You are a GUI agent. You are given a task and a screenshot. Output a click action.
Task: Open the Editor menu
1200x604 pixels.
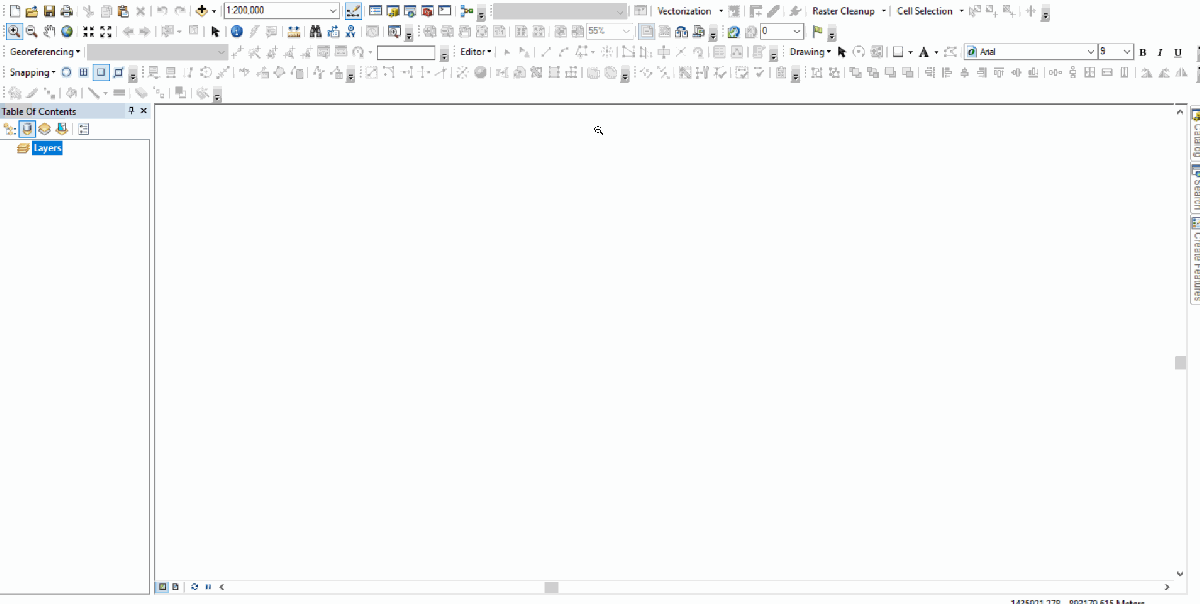click(476, 52)
